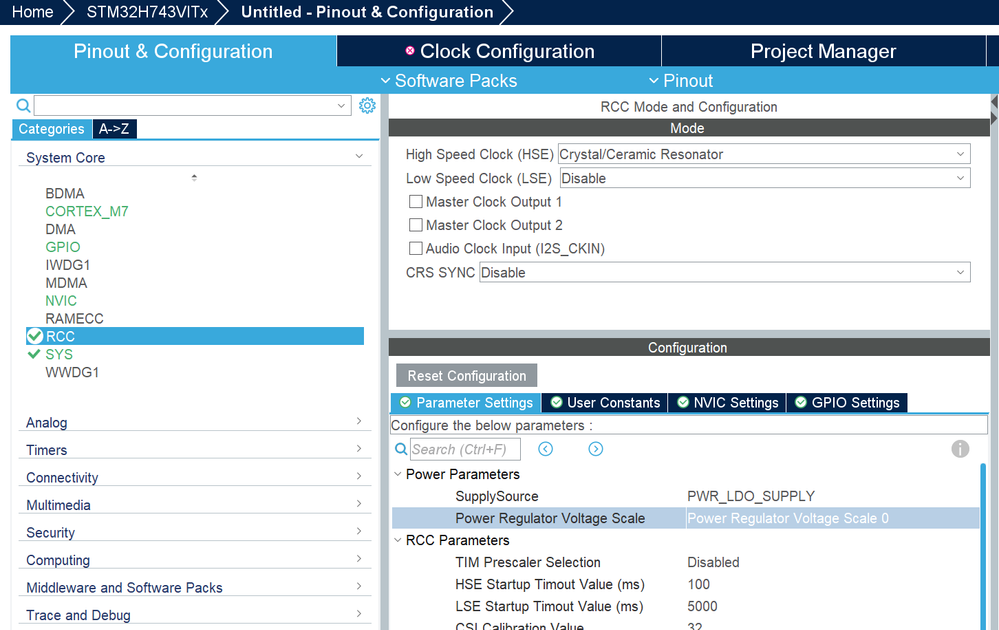The width and height of the screenshot is (999, 630).
Task: Select the Categories tab
Action: [52, 129]
